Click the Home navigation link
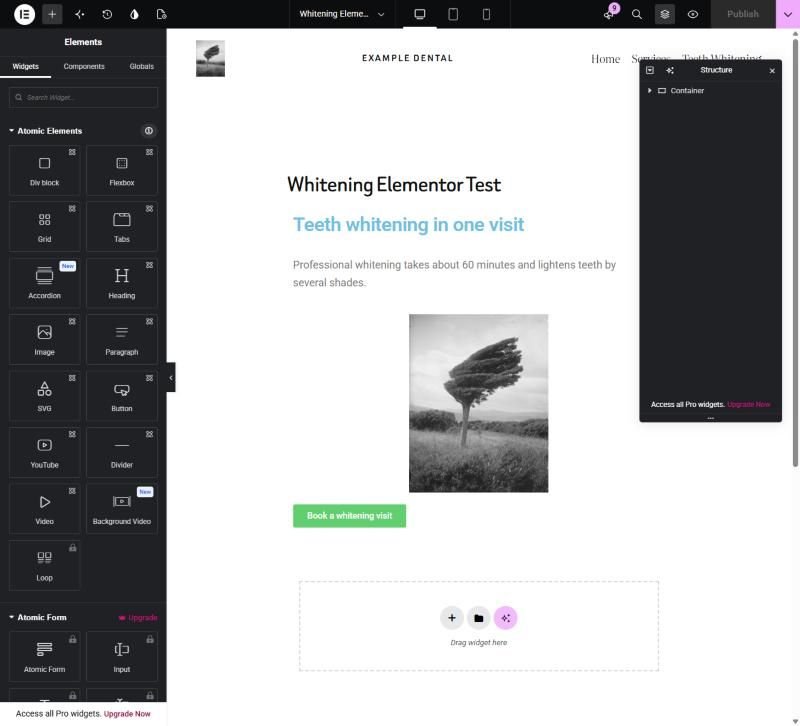Screen dimensions: 800x726 pos(605,59)
